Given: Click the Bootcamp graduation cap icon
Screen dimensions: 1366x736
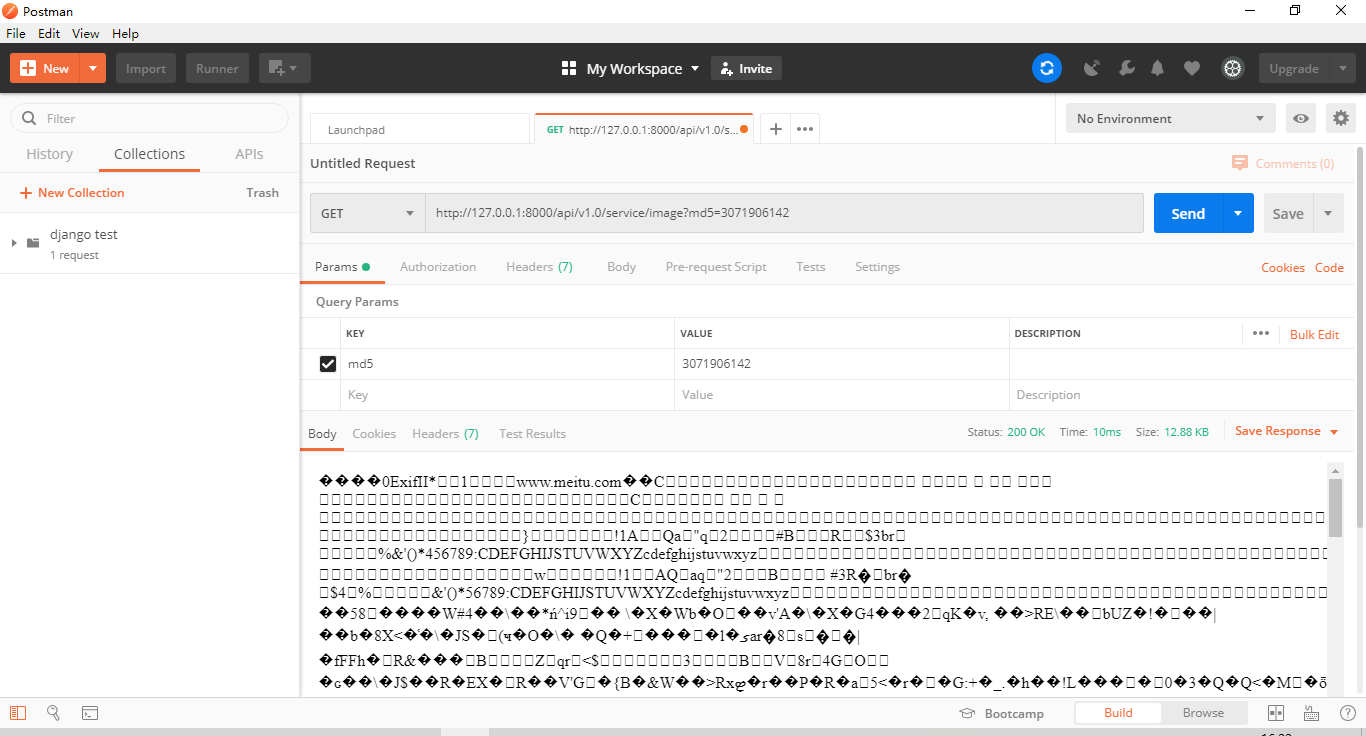Looking at the screenshot, I should [966, 713].
